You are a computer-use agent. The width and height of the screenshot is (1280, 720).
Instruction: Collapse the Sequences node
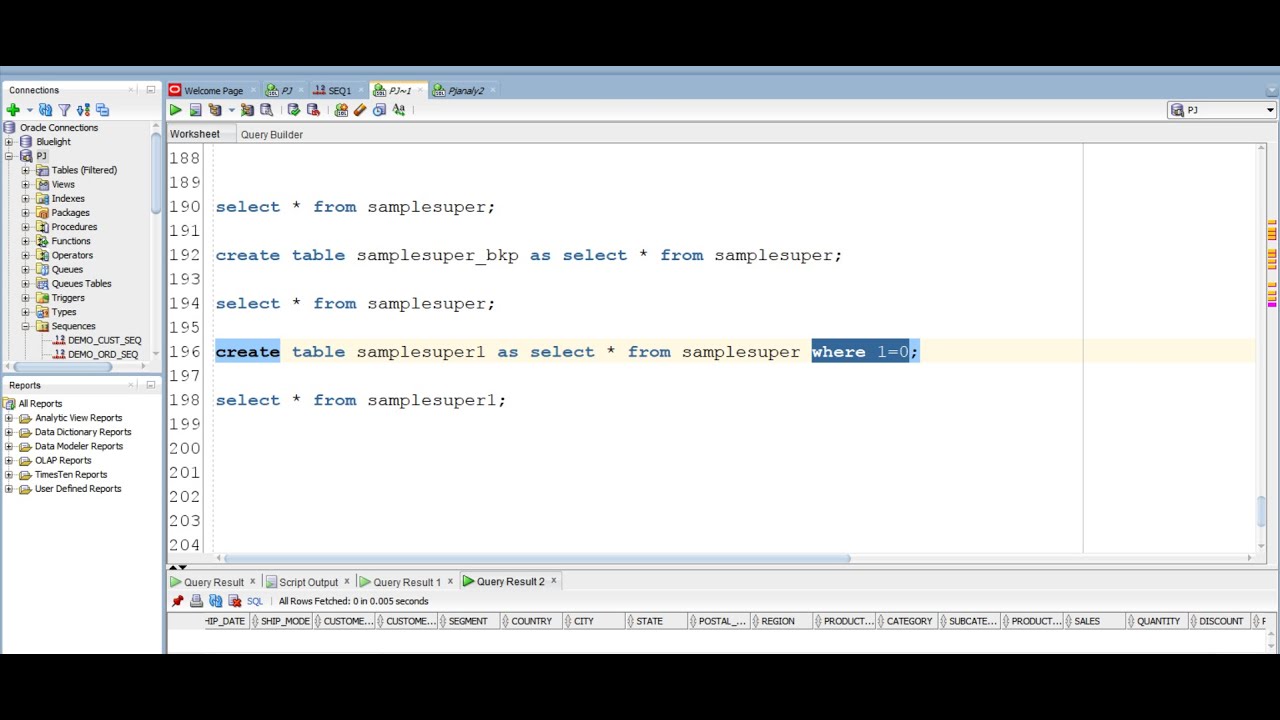tap(26, 326)
